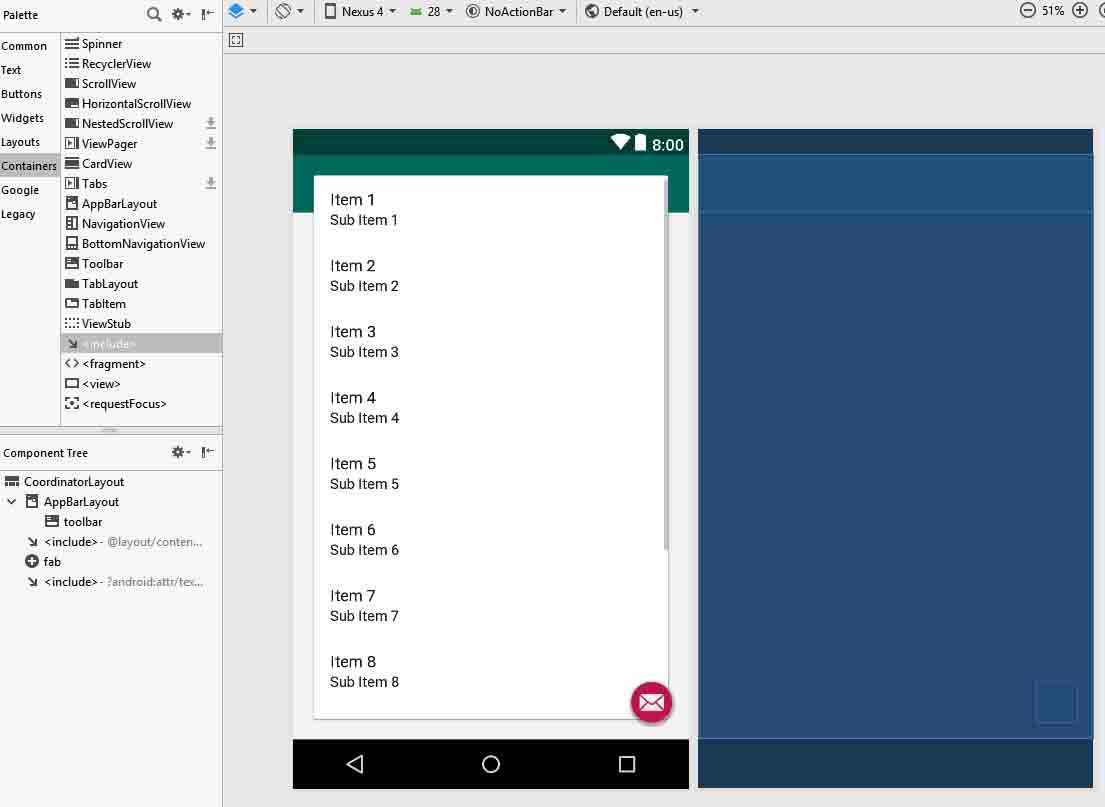Download the ViewPager dependency icon
Screen dimensions: 1105x807
(x=211, y=144)
